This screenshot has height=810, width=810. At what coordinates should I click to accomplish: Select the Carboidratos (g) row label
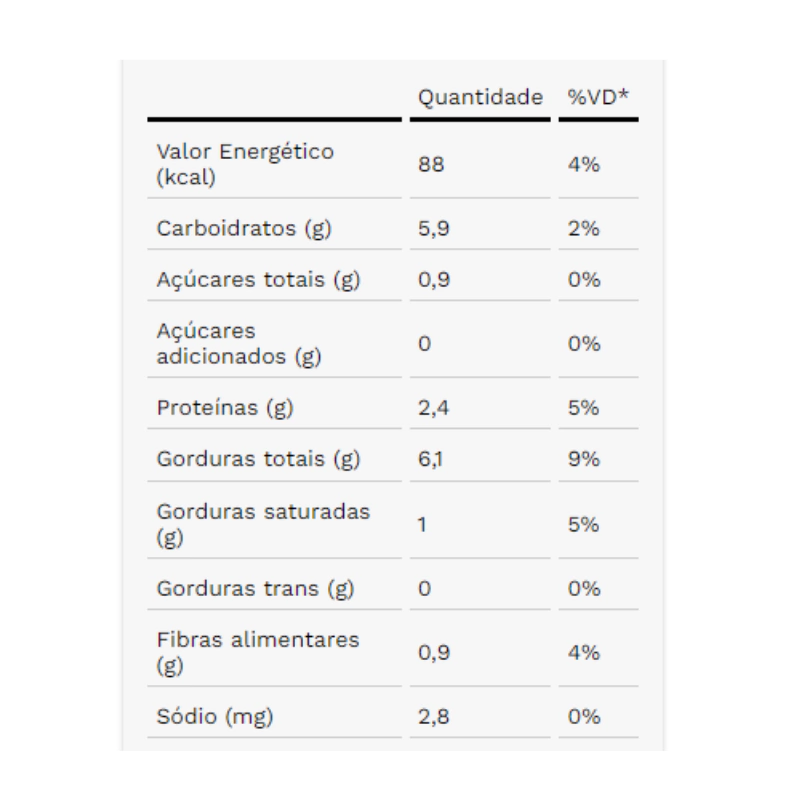pos(244,228)
